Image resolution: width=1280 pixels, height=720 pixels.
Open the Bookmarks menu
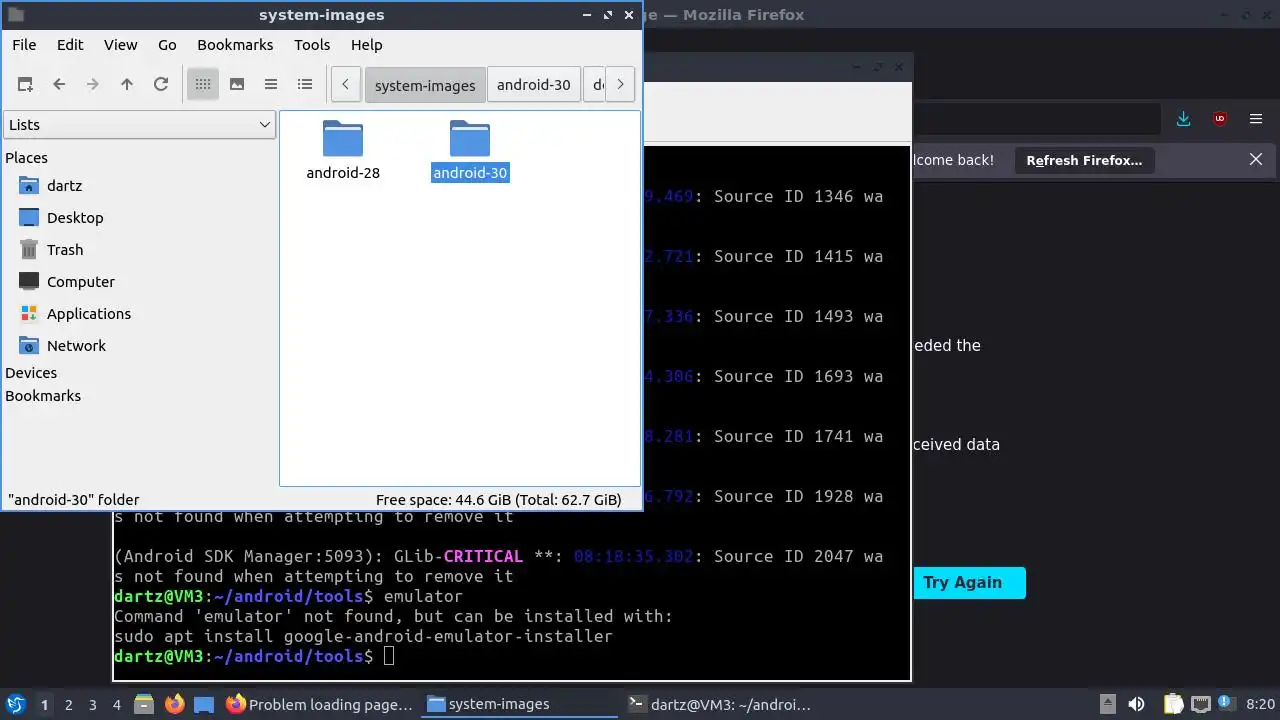pyautogui.click(x=235, y=45)
